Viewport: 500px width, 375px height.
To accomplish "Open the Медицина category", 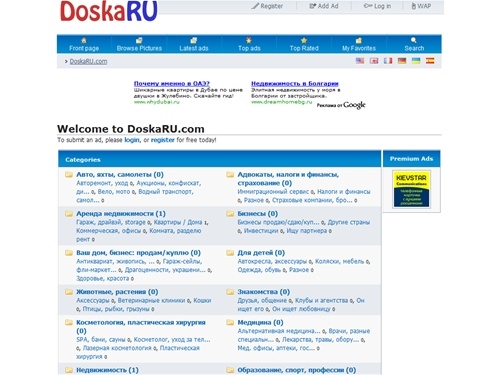I will tap(260, 322).
